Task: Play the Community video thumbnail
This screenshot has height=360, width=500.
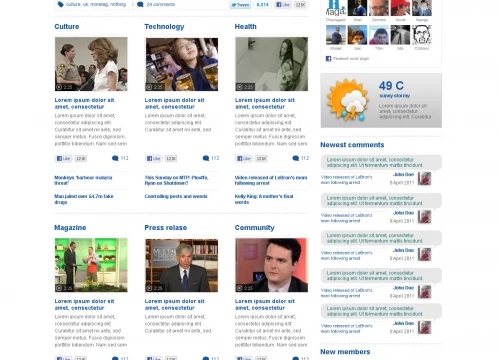Action: pyautogui.click(x=271, y=265)
